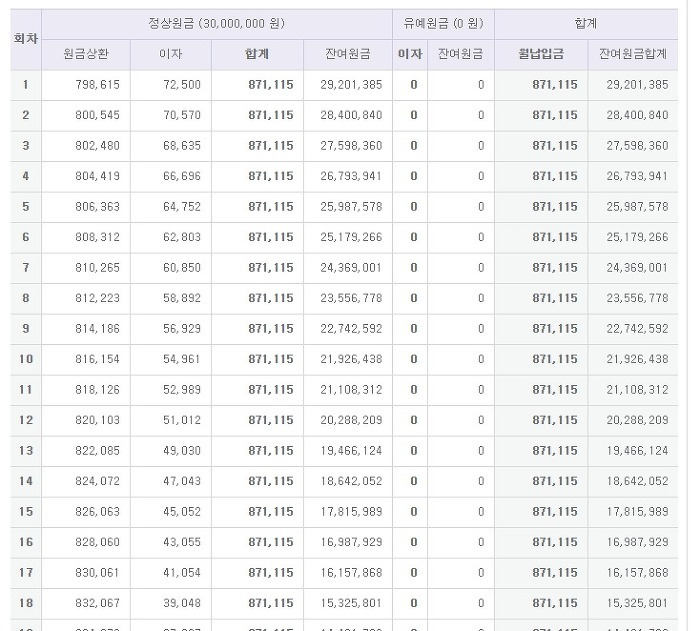700x631 pixels.
Task: Click interest cell 39,048
Action: click(182, 603)
